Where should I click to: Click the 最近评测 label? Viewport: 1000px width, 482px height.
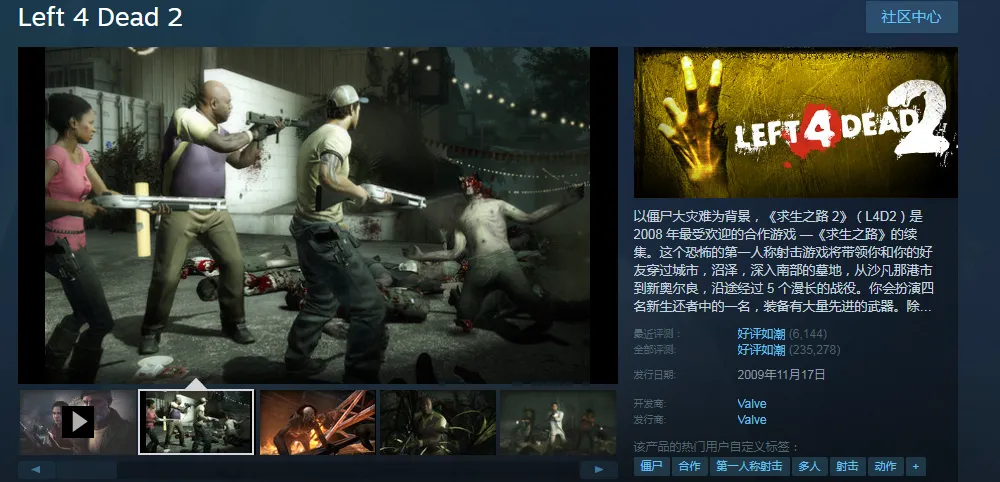click(657, 334)
